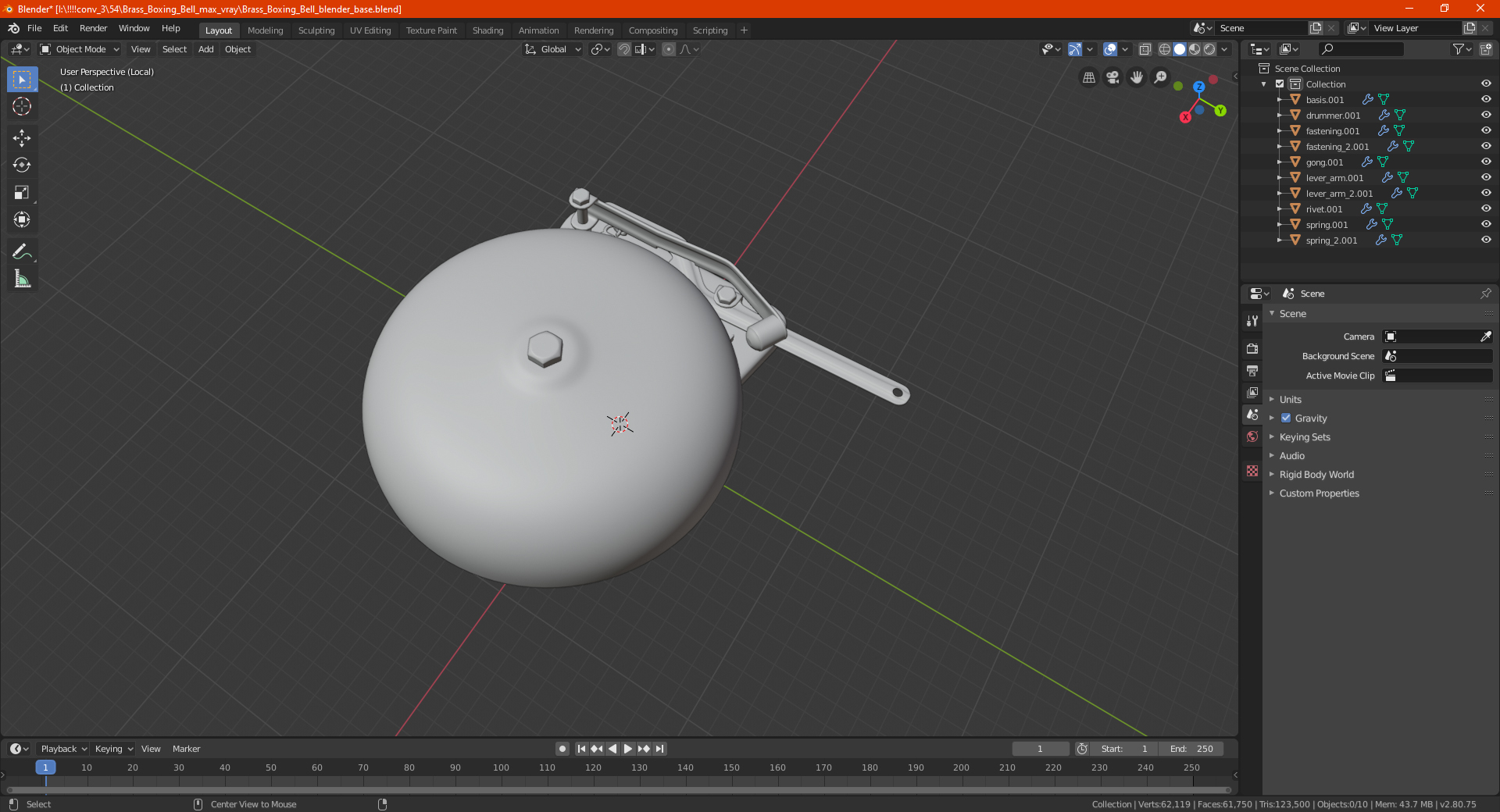
Task: Switch to material preview shading
Action: pos(1195,49)
